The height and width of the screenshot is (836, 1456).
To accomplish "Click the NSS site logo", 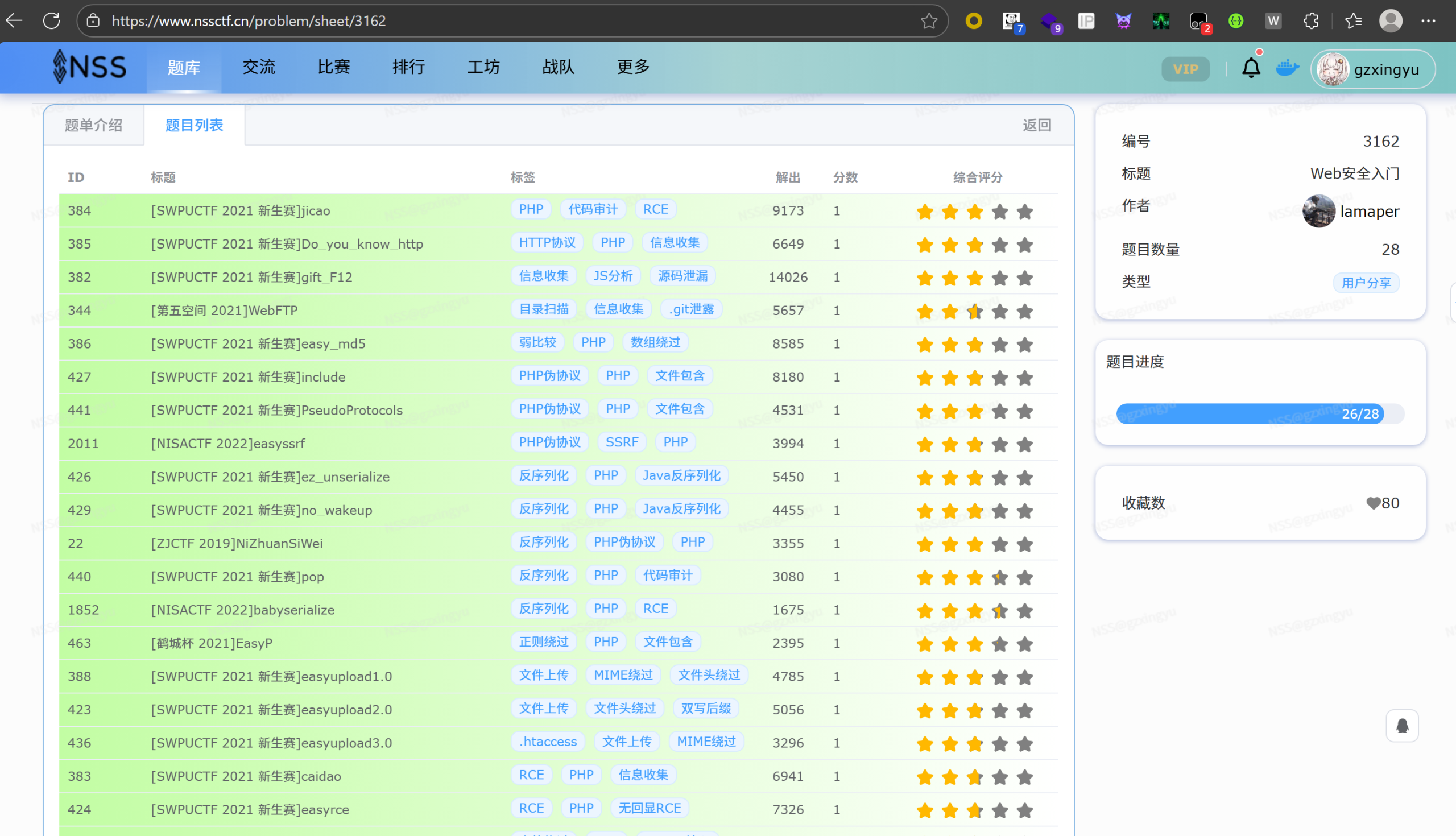I will (x=89, y=67).
